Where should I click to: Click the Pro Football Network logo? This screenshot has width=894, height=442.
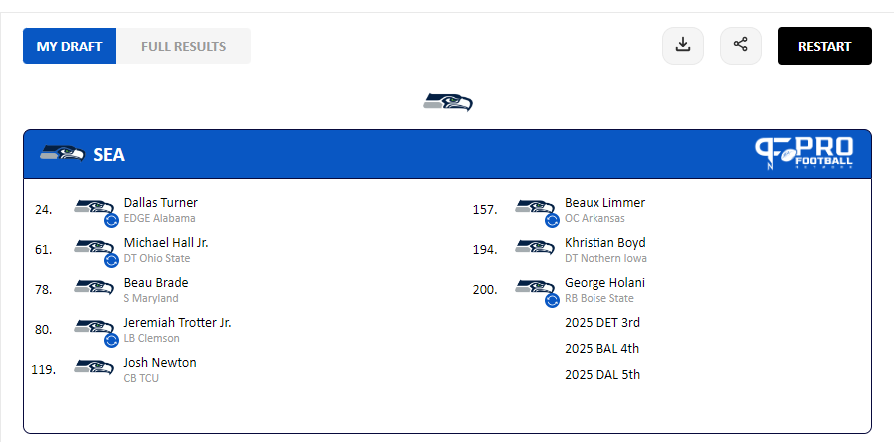[x=804, y=153]
